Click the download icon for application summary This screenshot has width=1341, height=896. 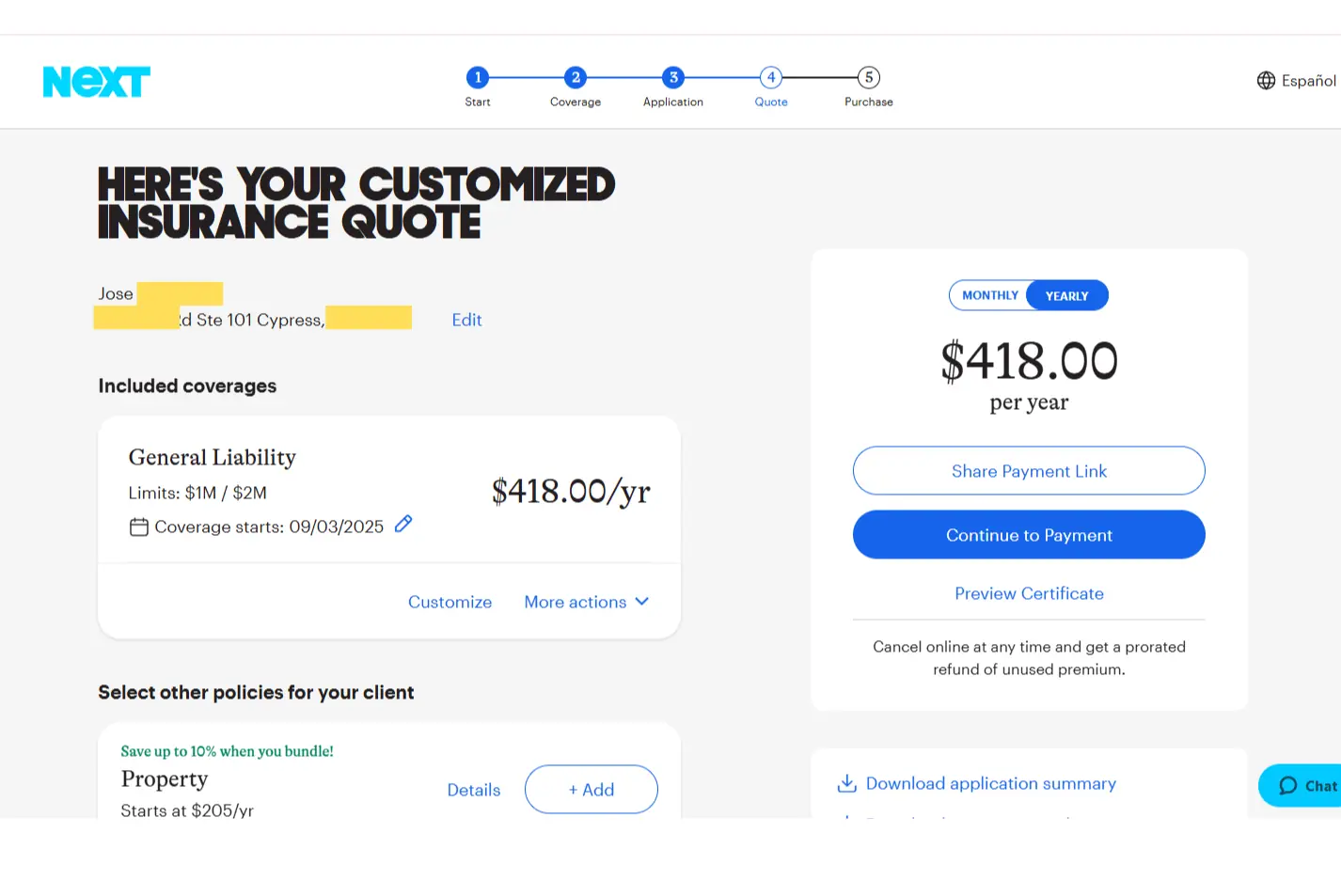(x=847, y=783)
